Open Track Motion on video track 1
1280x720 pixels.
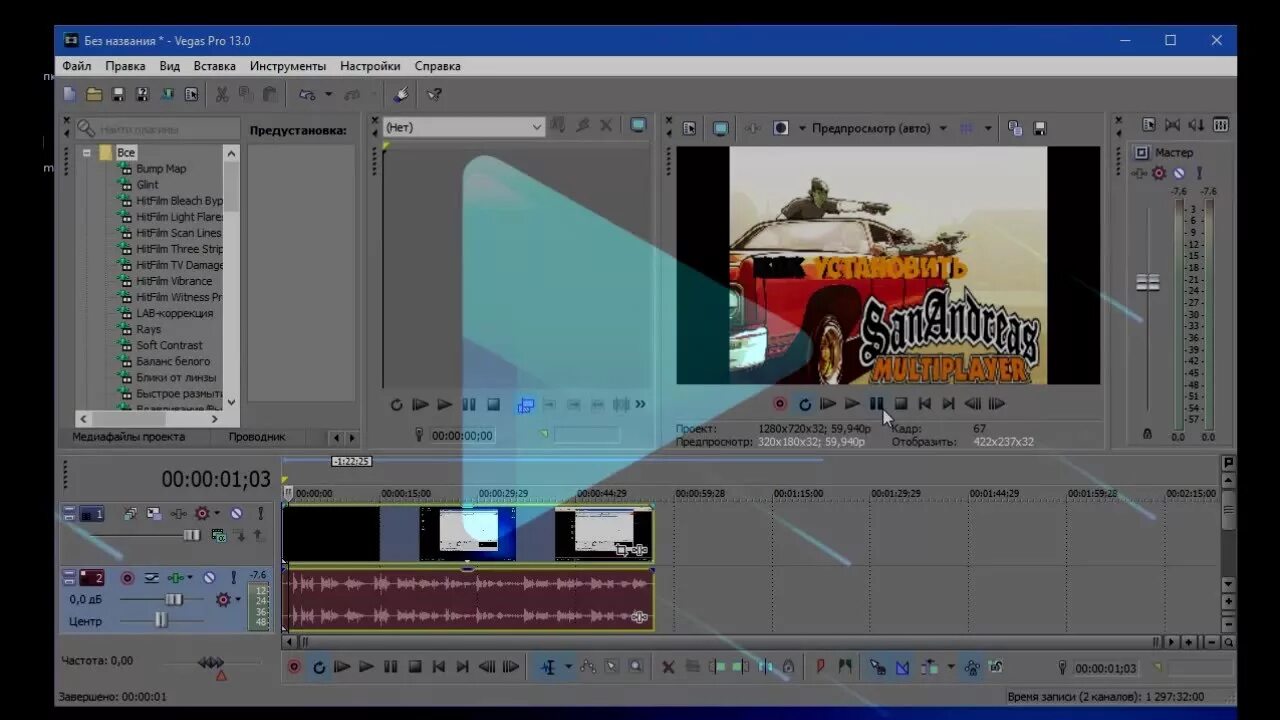tap(154, 513)
